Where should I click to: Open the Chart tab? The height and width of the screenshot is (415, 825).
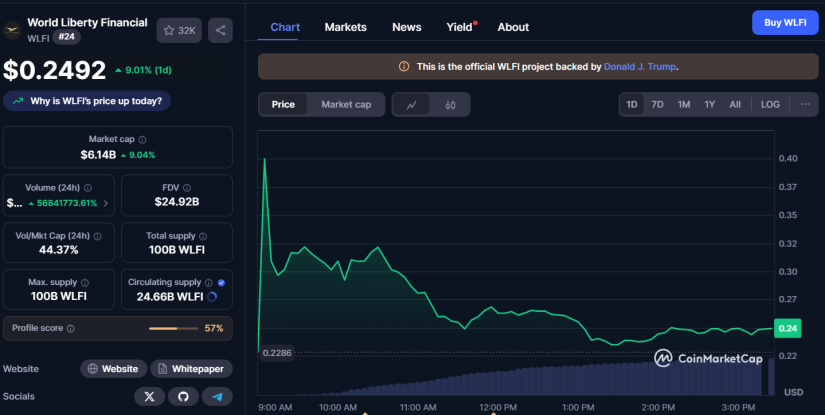[x=285, y=27]
